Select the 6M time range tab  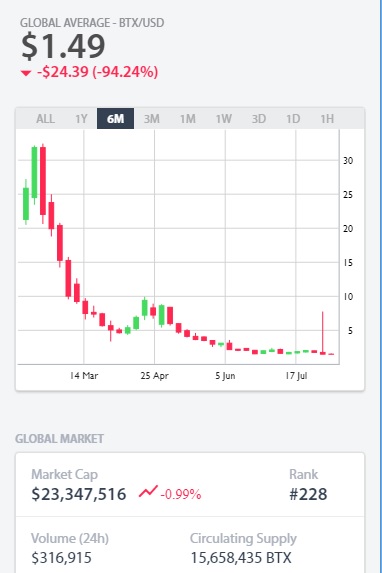coord(116,119)
